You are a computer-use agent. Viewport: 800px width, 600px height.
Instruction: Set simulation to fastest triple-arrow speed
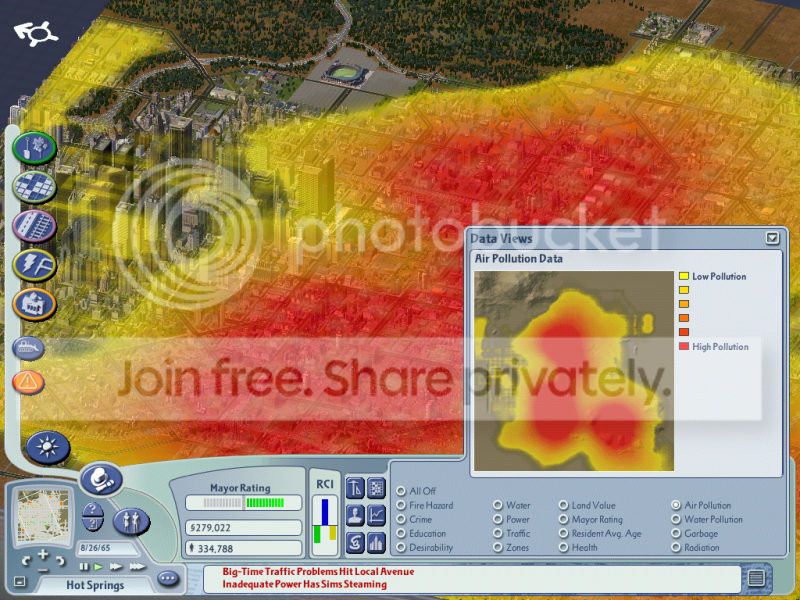point(138,566)
